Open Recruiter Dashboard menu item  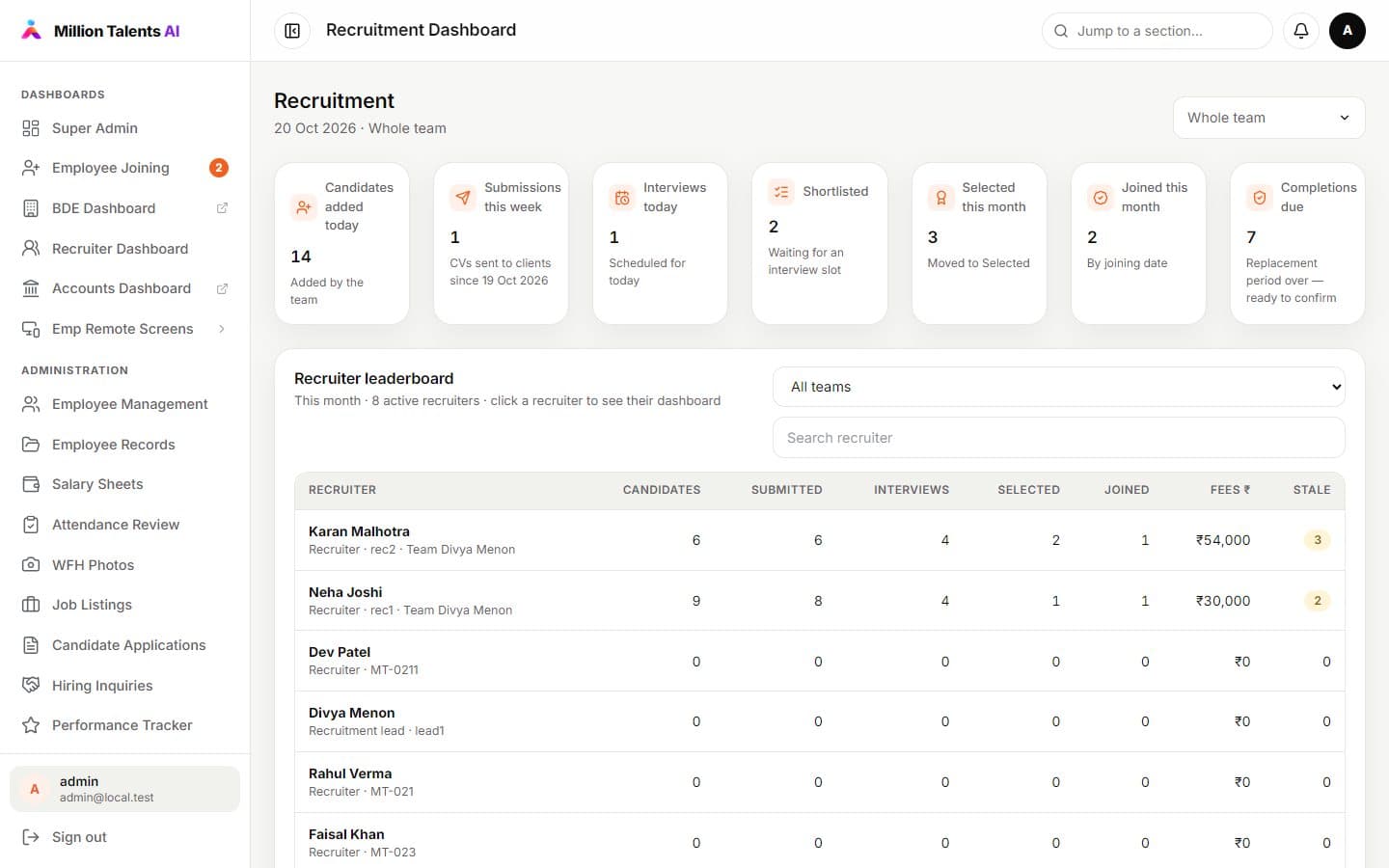pos(124,249)
